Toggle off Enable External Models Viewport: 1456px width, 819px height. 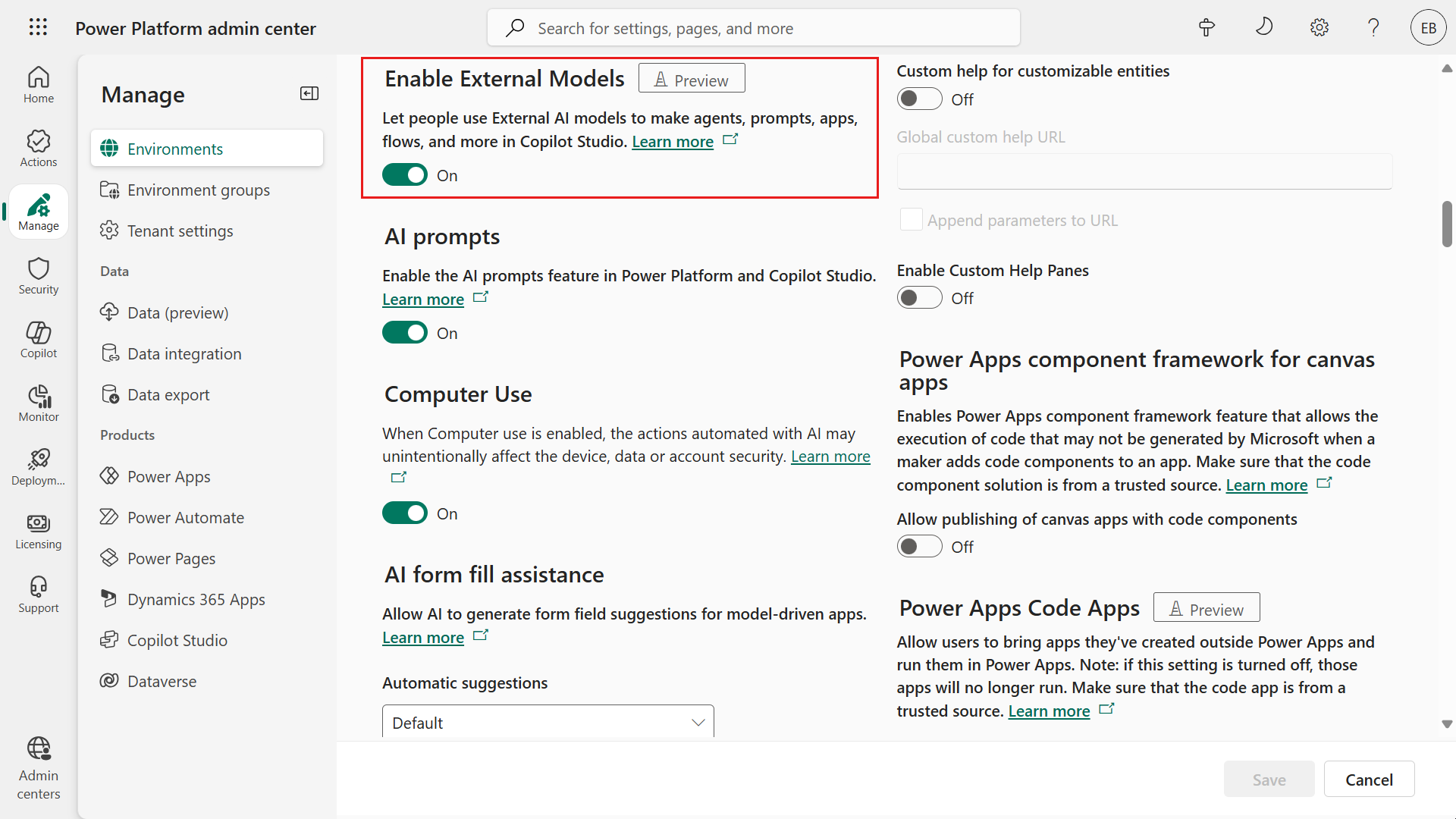click(x=405, y=174)
